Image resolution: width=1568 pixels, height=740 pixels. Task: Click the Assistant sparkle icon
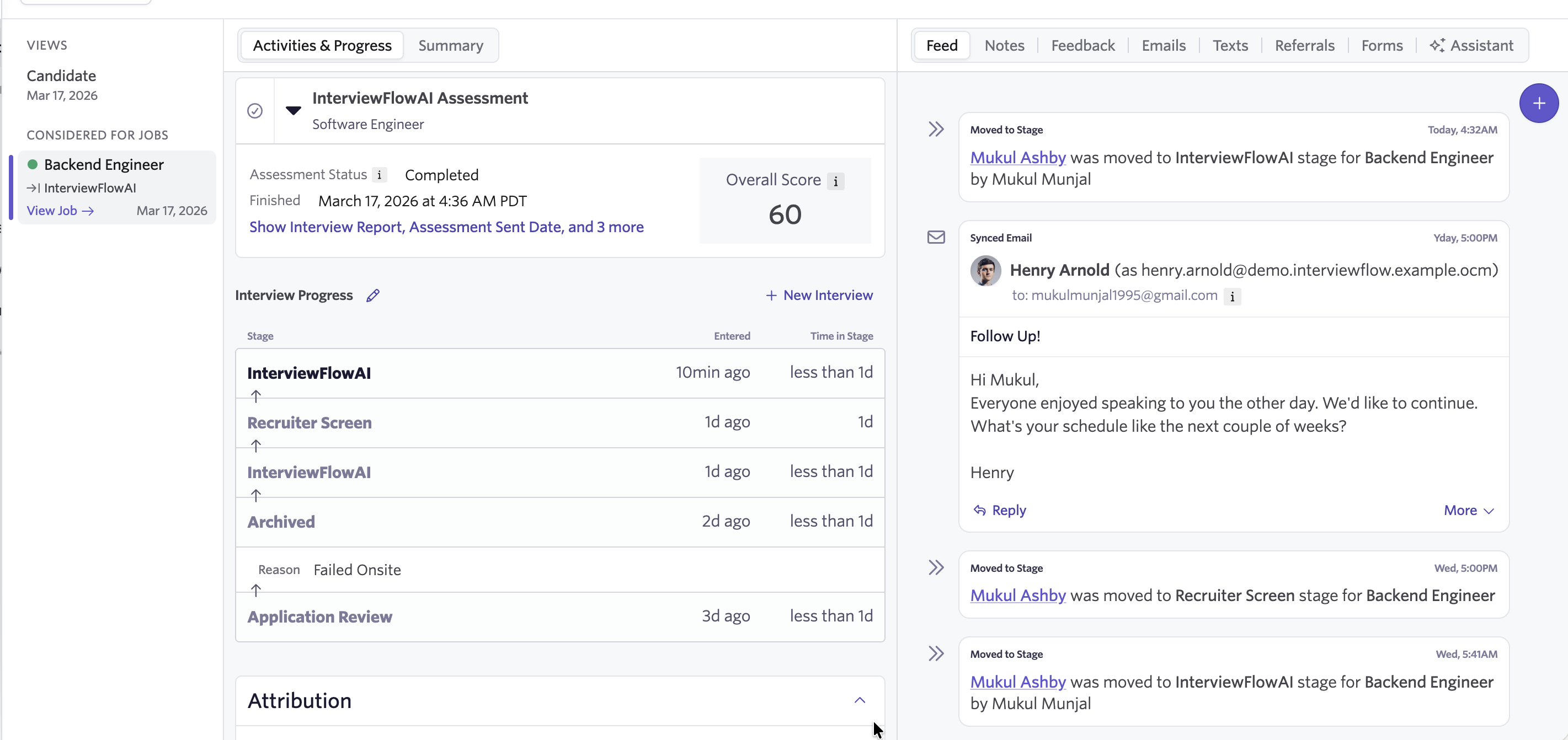click(1437, 45)
